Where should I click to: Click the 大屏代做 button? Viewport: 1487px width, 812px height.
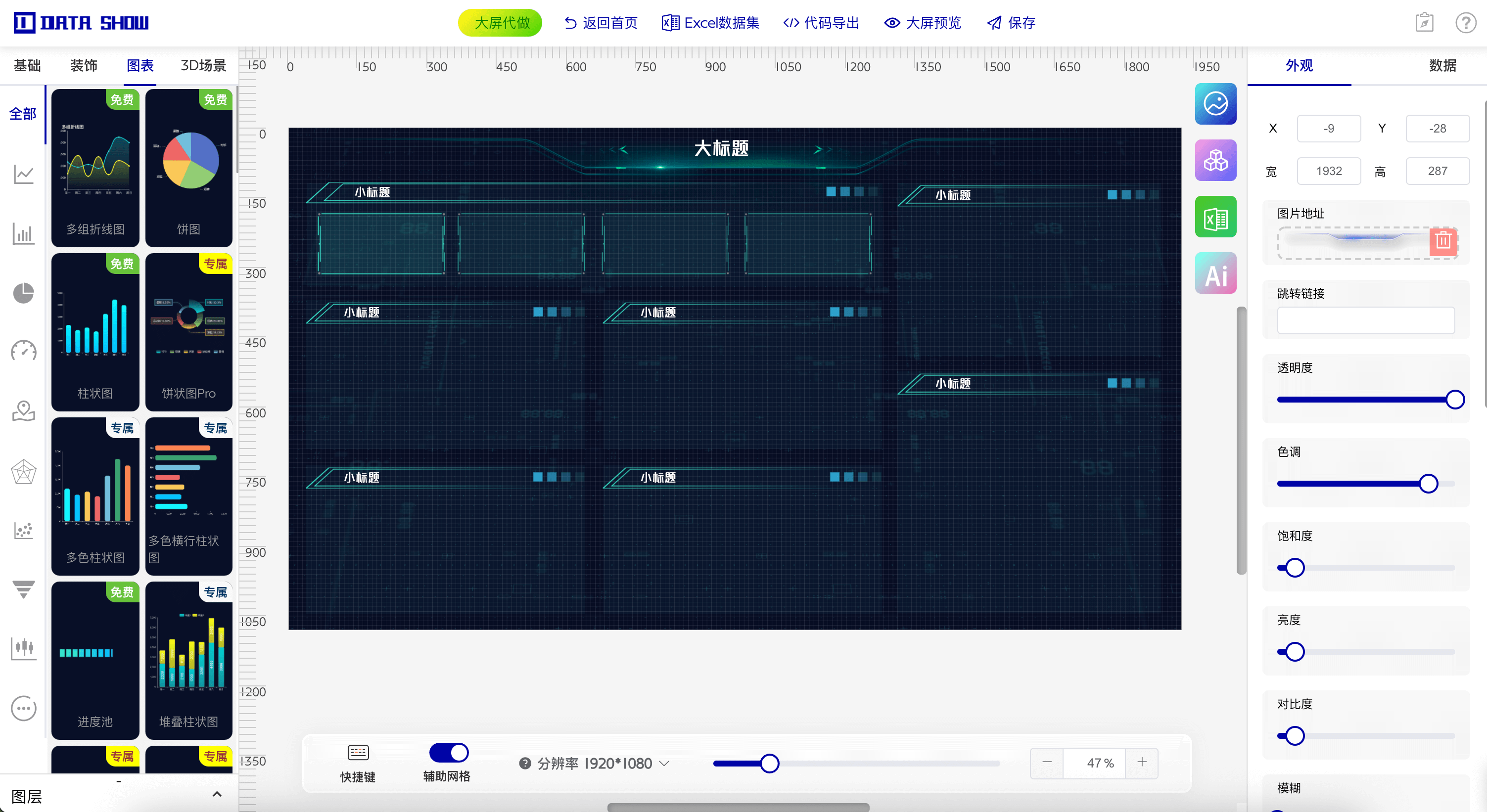[500, 23]
